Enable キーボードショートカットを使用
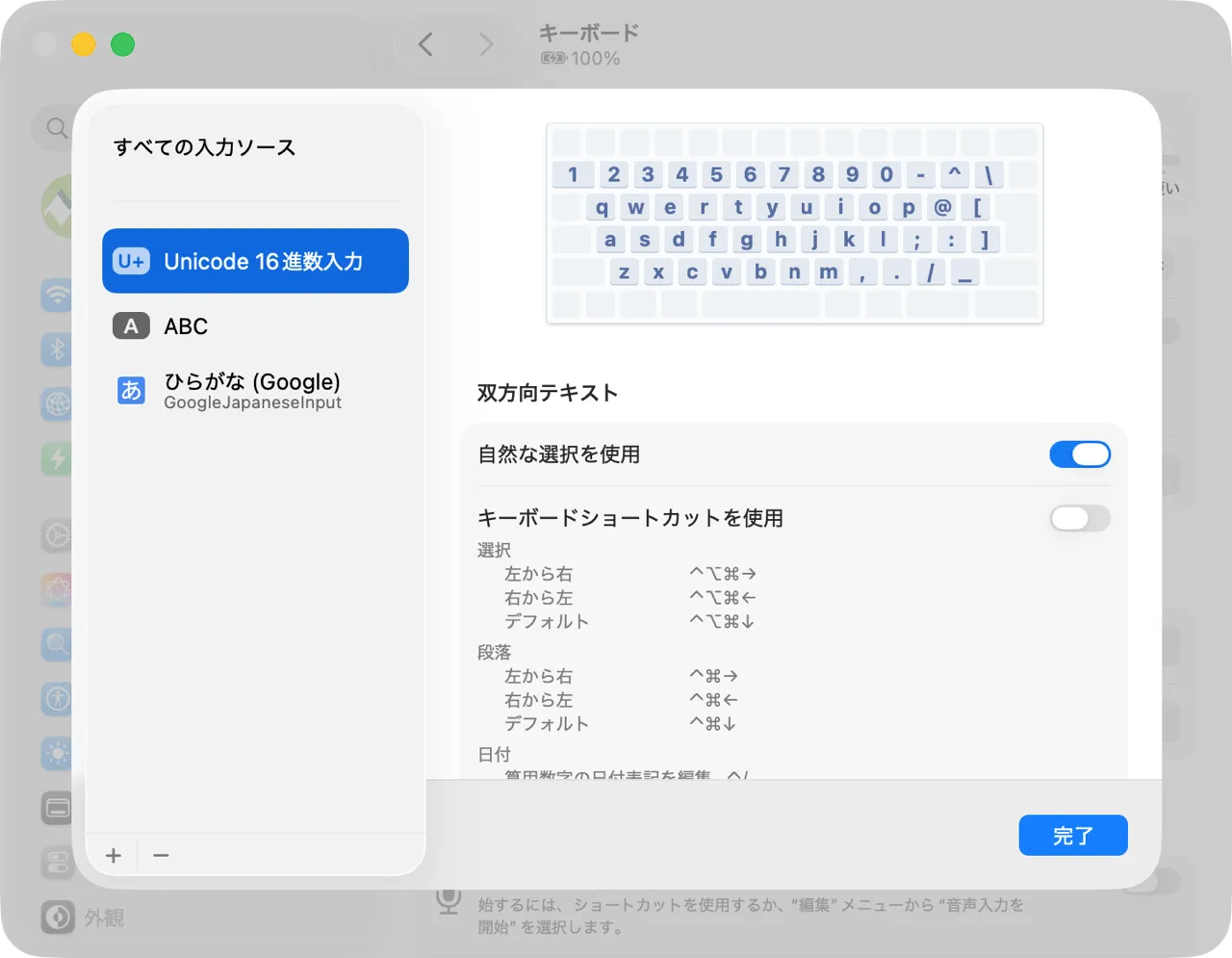 coord(1080,518)
